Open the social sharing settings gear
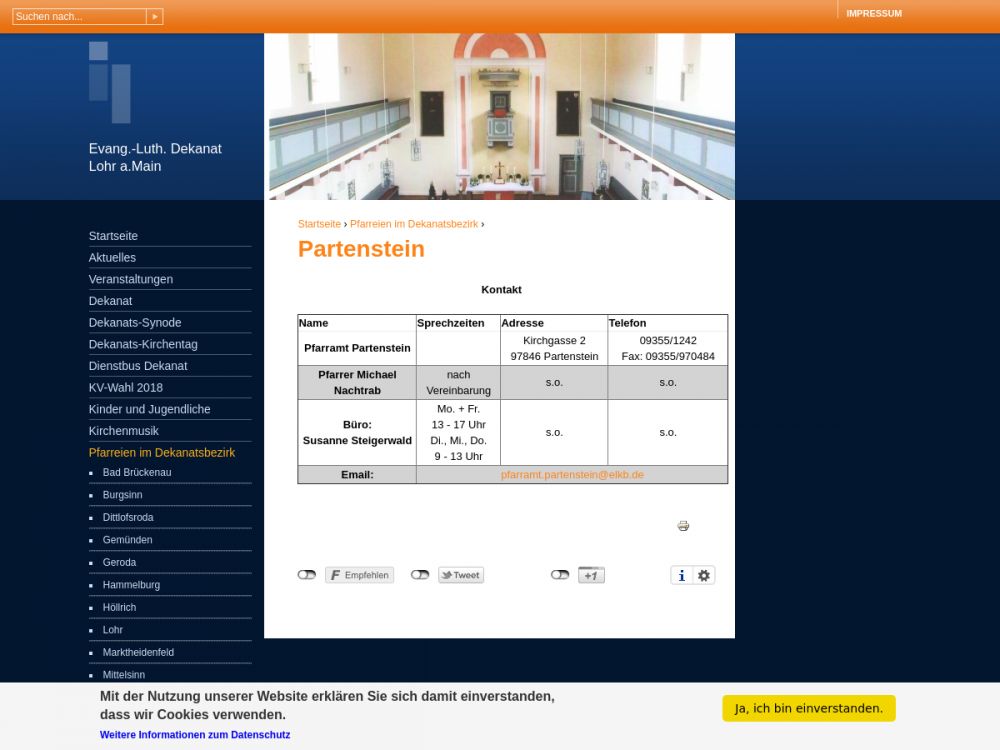 [704, 575]
